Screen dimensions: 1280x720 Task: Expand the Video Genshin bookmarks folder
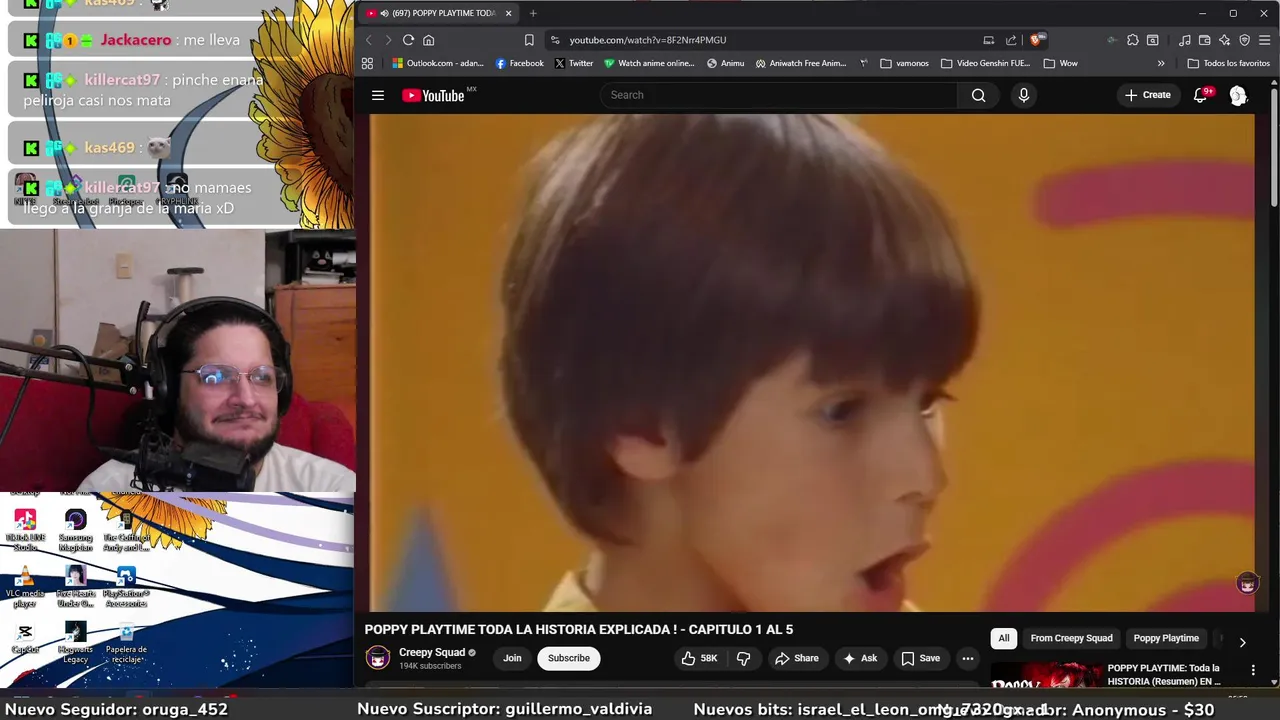tap(985, 63)
